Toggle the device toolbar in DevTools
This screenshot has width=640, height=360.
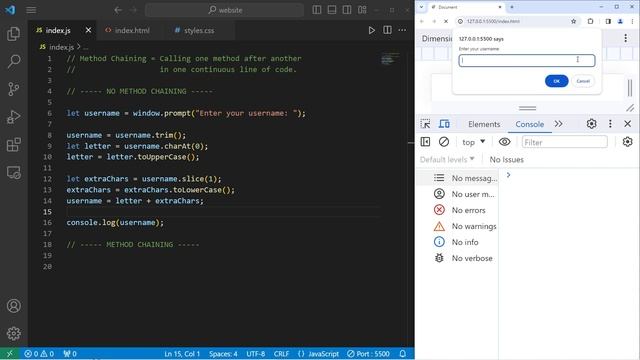coord(444,124)
